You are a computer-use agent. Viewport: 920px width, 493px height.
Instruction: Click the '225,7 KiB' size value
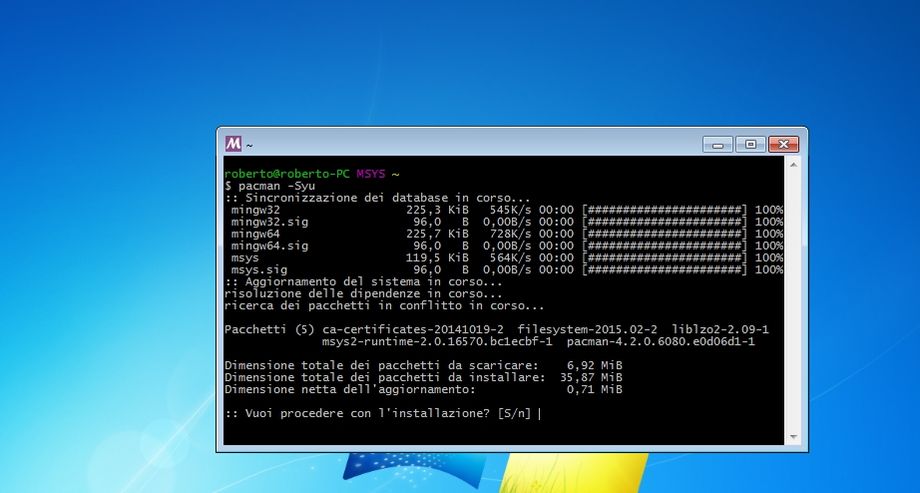click(437, 234)
